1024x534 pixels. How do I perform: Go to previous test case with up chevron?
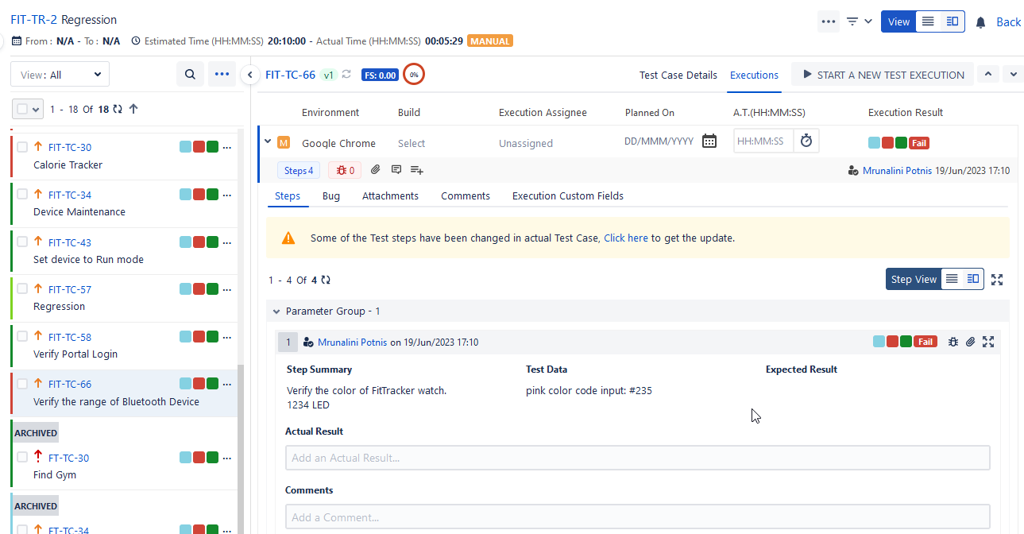coord(988,74)
